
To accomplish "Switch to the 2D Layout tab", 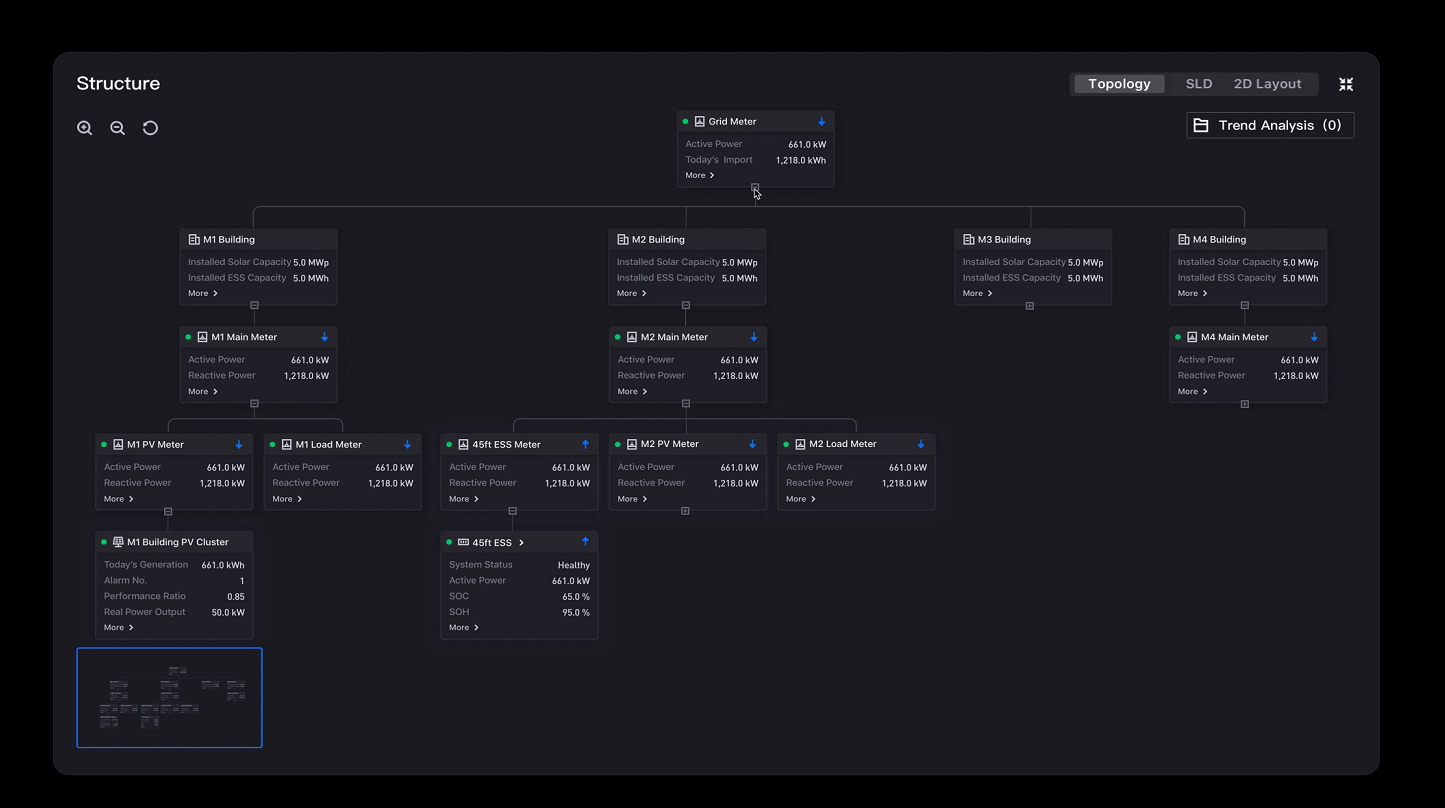I will click(1267, 84).
